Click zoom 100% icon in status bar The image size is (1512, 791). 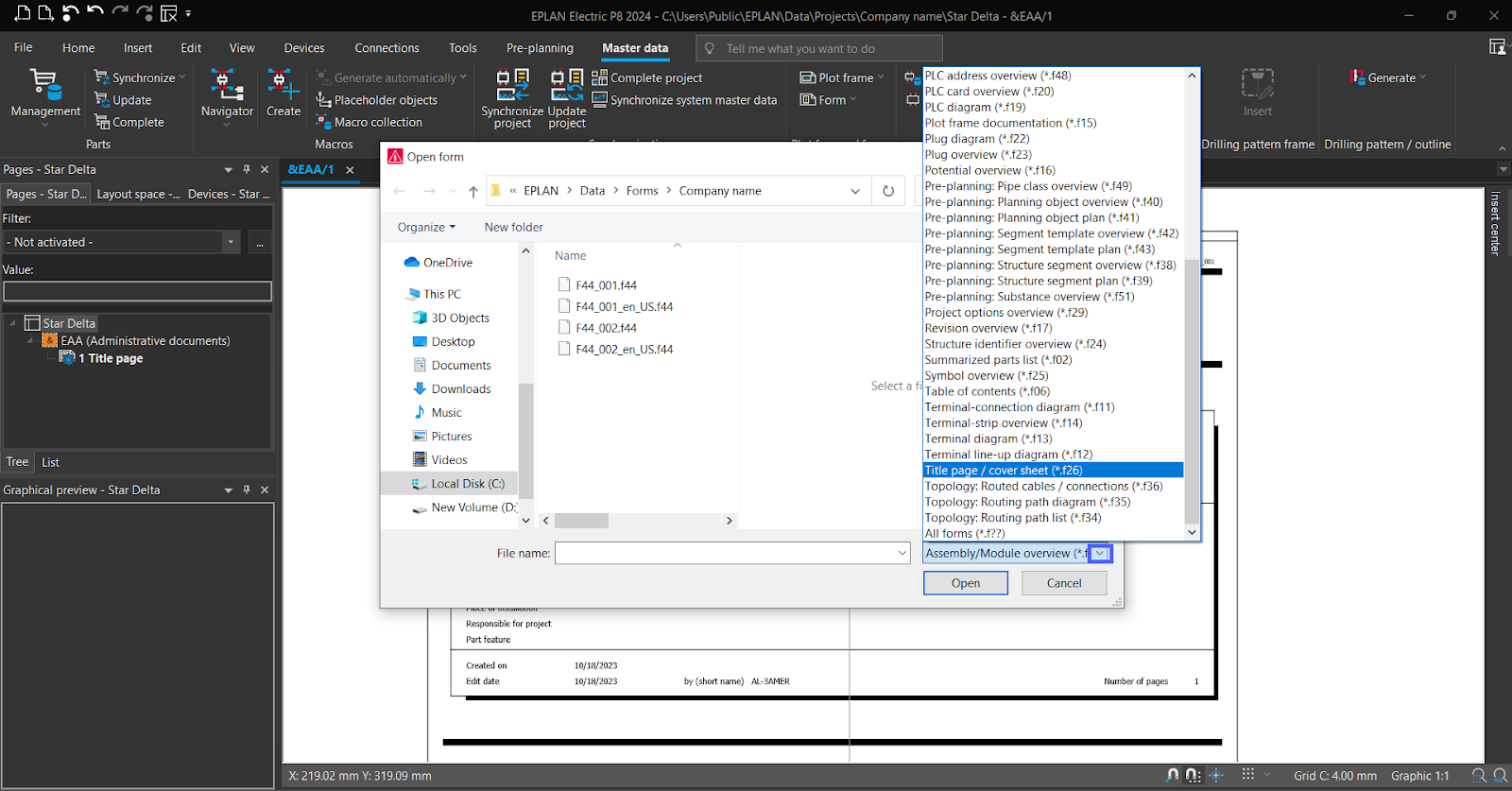tap(1501, 775)
